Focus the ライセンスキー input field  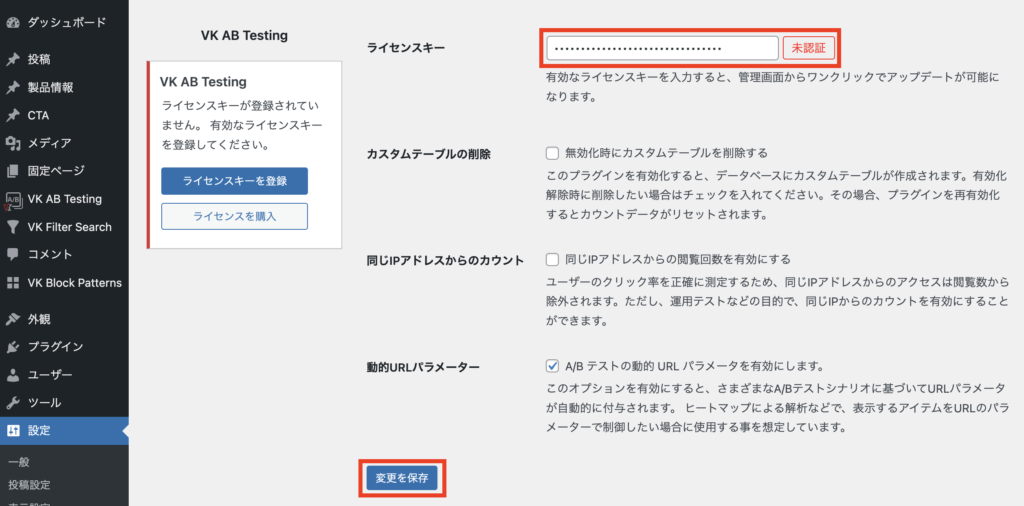(661, 48)
